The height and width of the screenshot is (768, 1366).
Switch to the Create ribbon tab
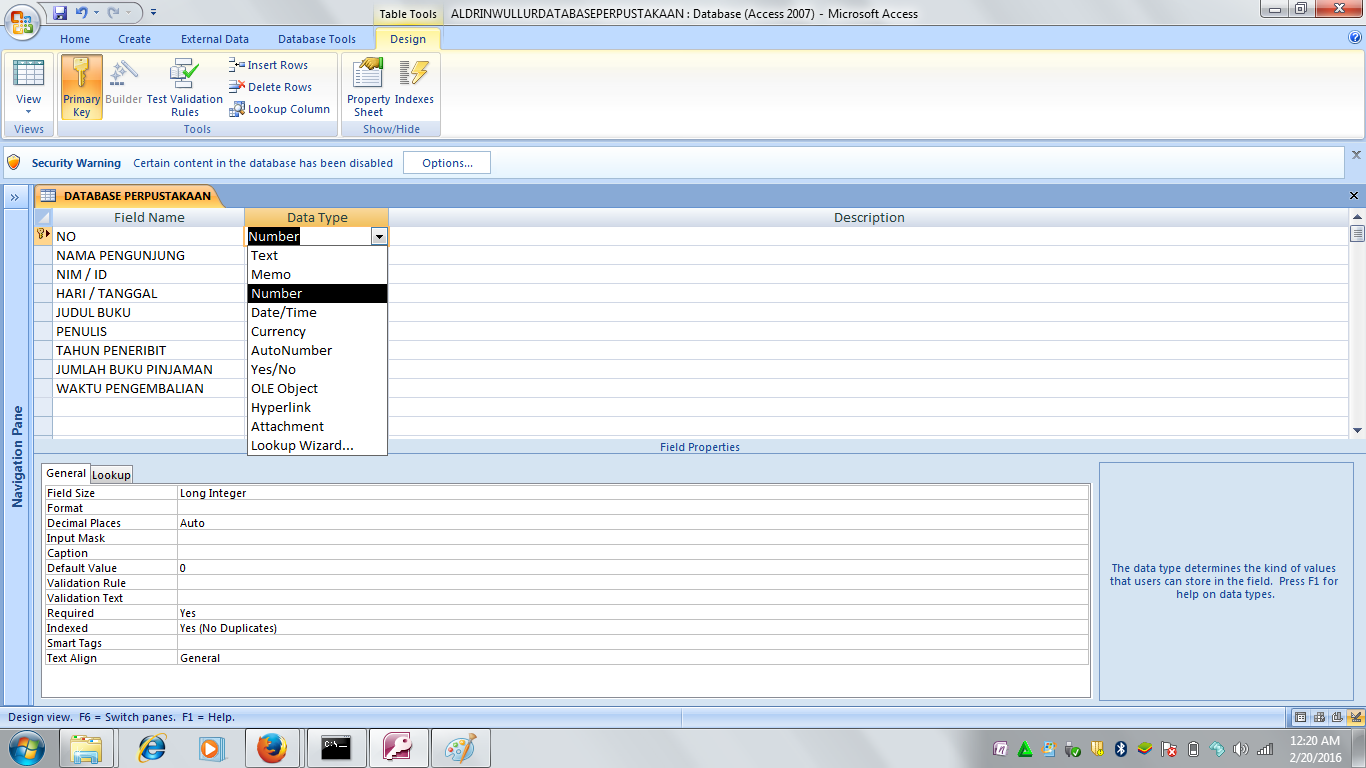[134, 38]
